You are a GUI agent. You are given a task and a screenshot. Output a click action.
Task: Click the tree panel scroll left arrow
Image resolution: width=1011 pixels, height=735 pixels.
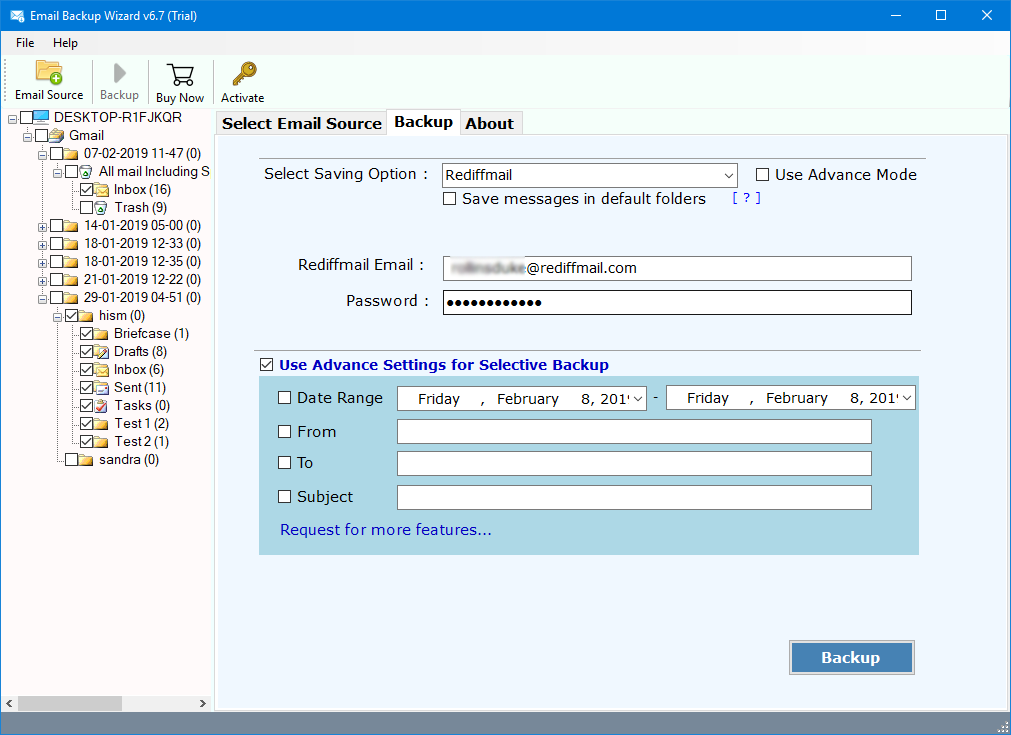coord(9,703)
